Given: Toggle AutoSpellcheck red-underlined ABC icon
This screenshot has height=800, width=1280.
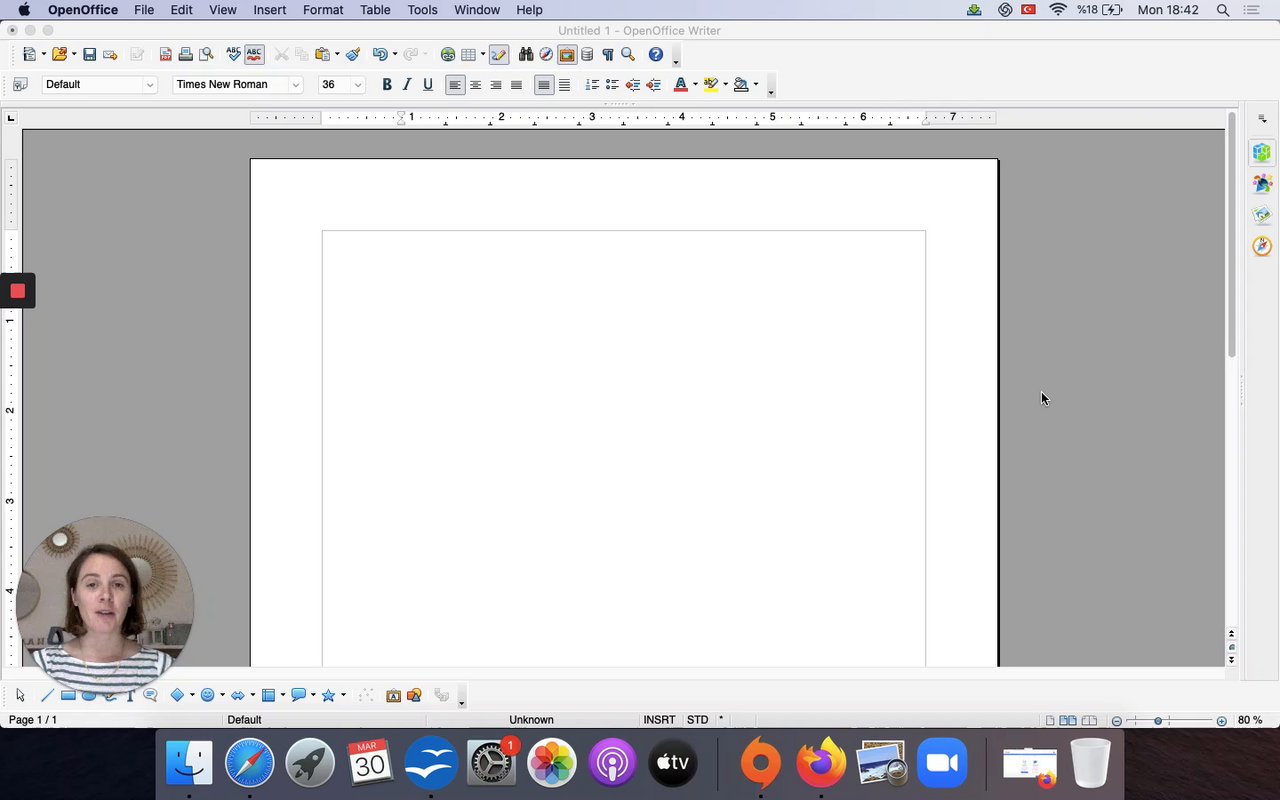Looking at the screenshot, I should [x=254, y=54].
